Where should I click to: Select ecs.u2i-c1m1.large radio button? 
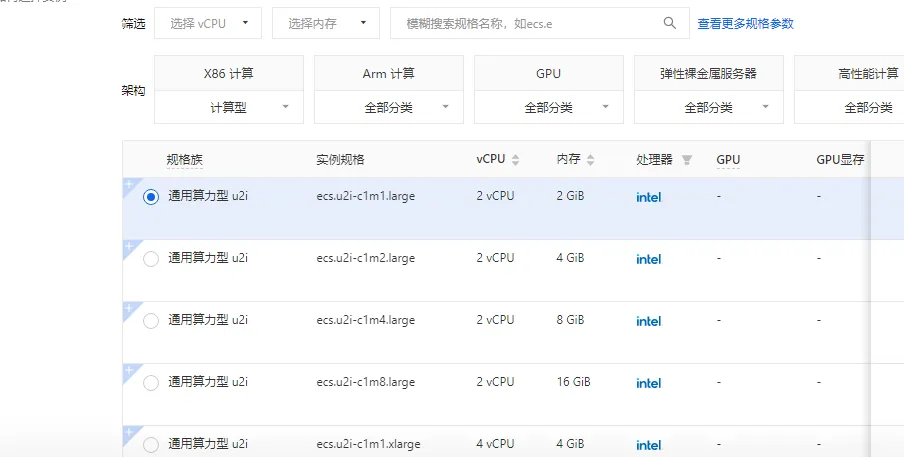point(150,197)
